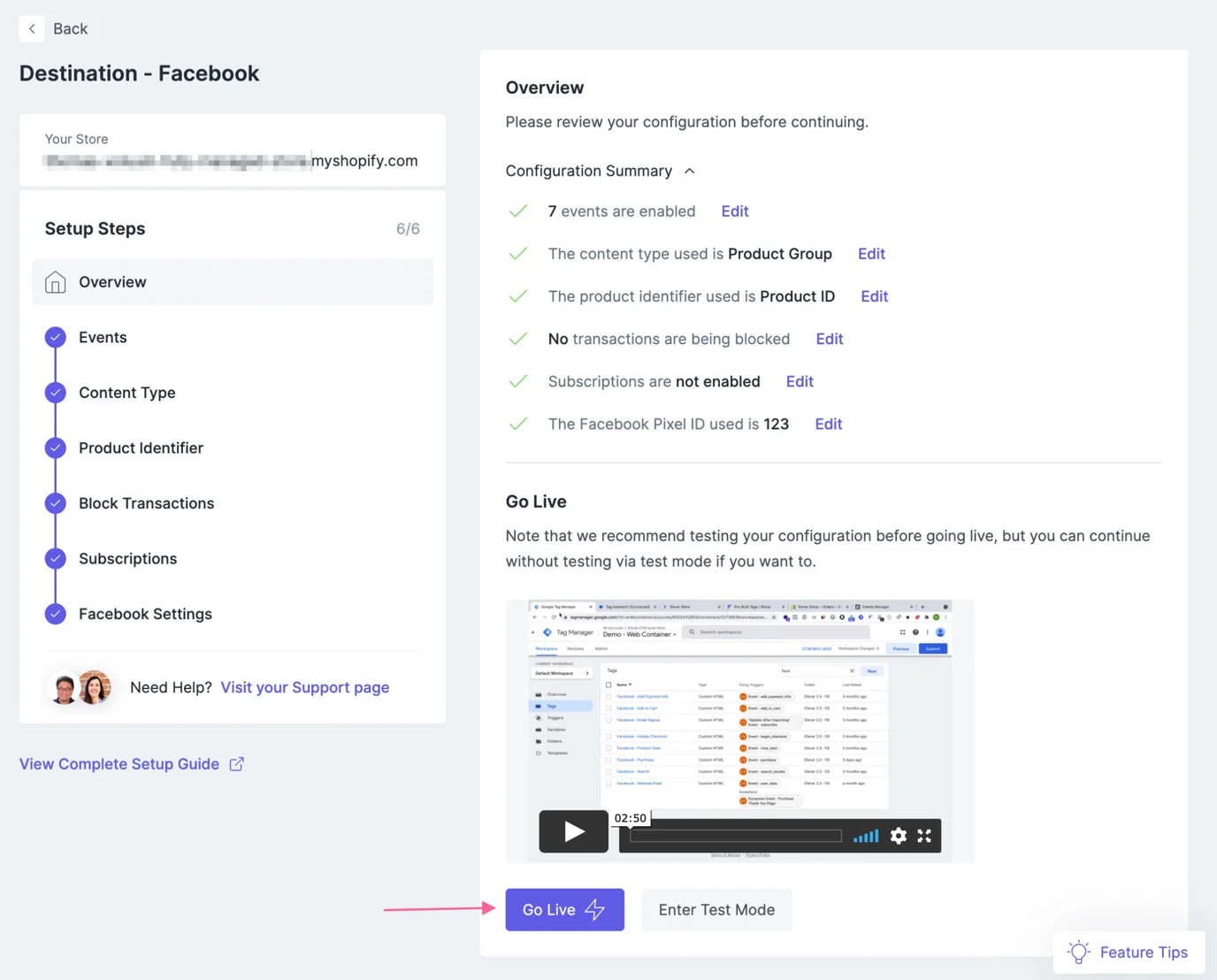The image size is (1217, 980).
Task: Click the 6/6 steps counter
Action: click(408, 229)
